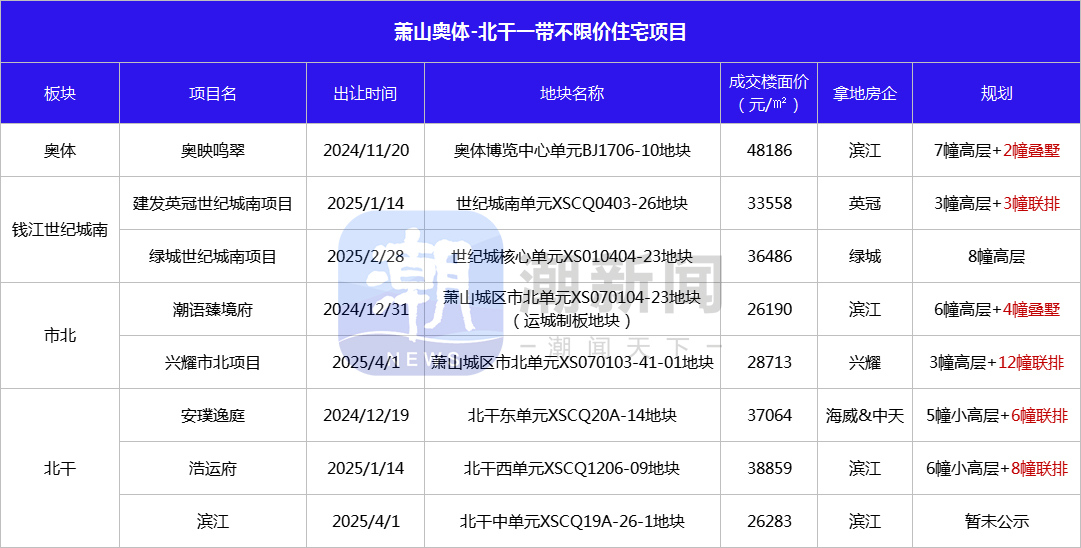Image resolution: width=1081 pixels, height=548 pixels.
Task: Select the 板块 column header
Action: tap(60, 94)
